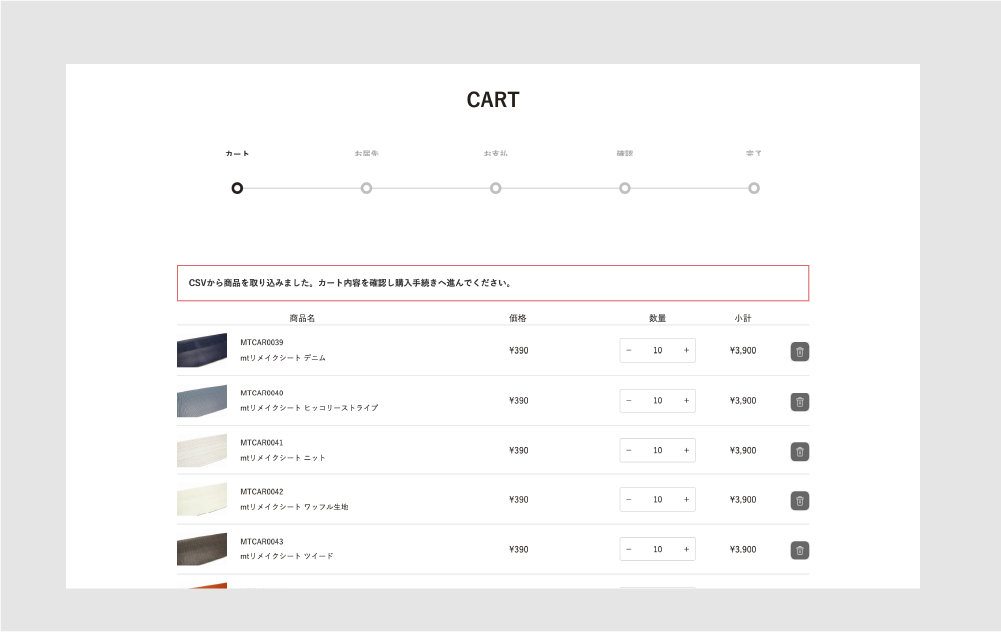Open the MTCAR0039 denim product thumbnail
The image size is (1001, 632).
[x=202, y=351]
